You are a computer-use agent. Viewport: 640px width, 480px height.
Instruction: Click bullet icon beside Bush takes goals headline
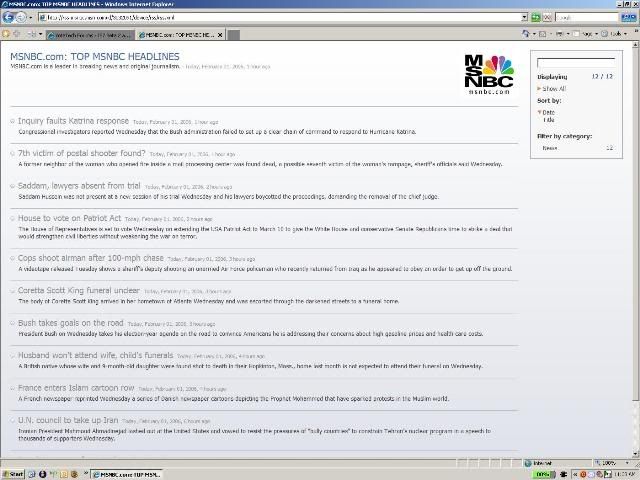click(12, 324)
